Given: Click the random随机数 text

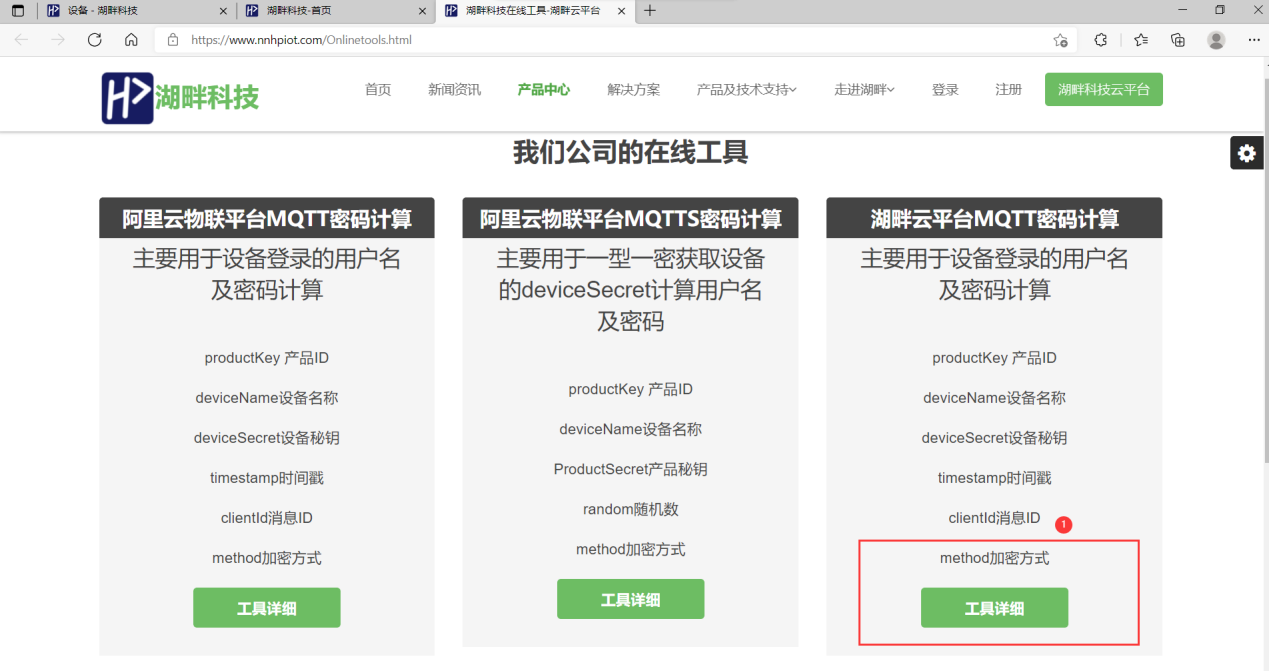Looking at the screenshot, I should pyautogui.click(x=631, y=509).
